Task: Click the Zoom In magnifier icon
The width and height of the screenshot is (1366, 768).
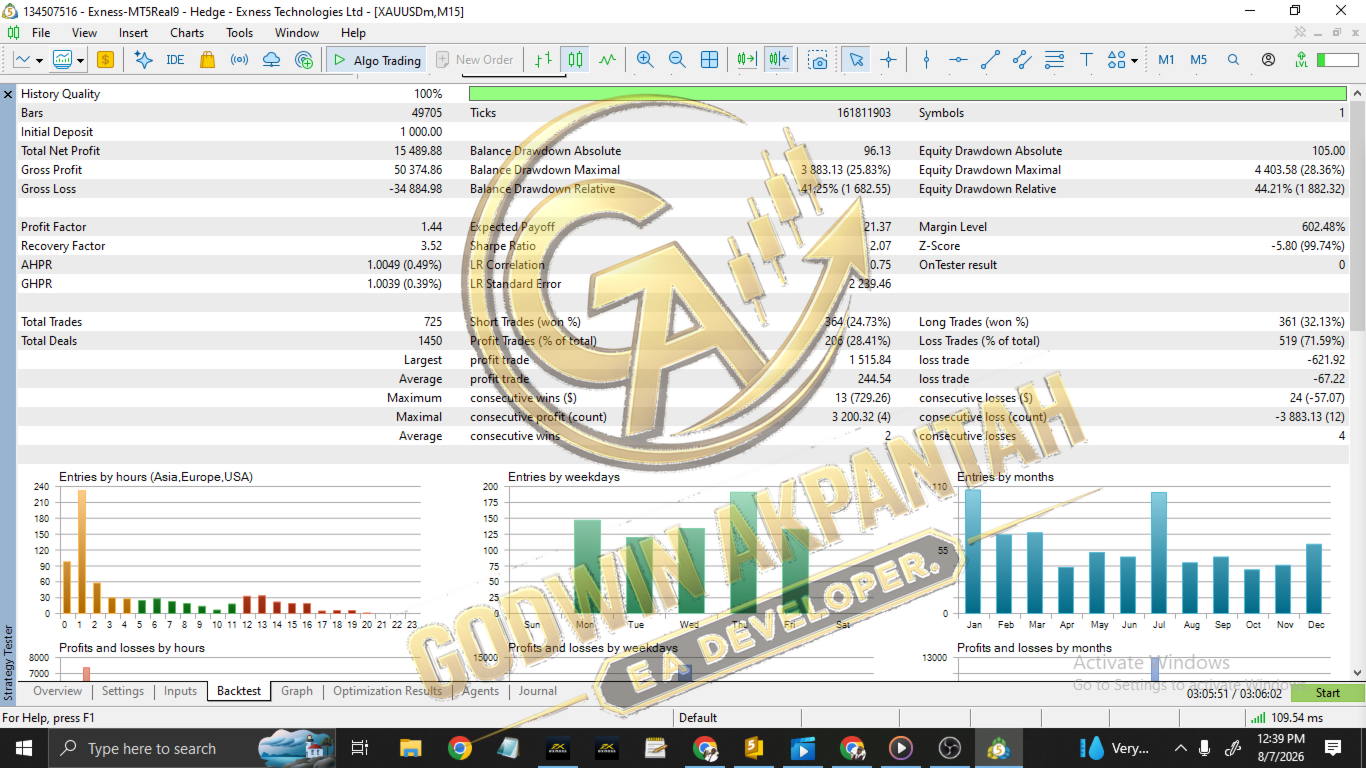Action: click(645, 60)
